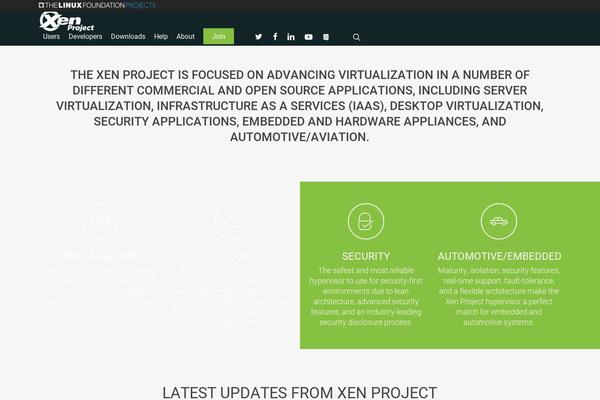Click the Automotive car circle icon
This screenshot has width=600, height=400.
click(499, 221)
